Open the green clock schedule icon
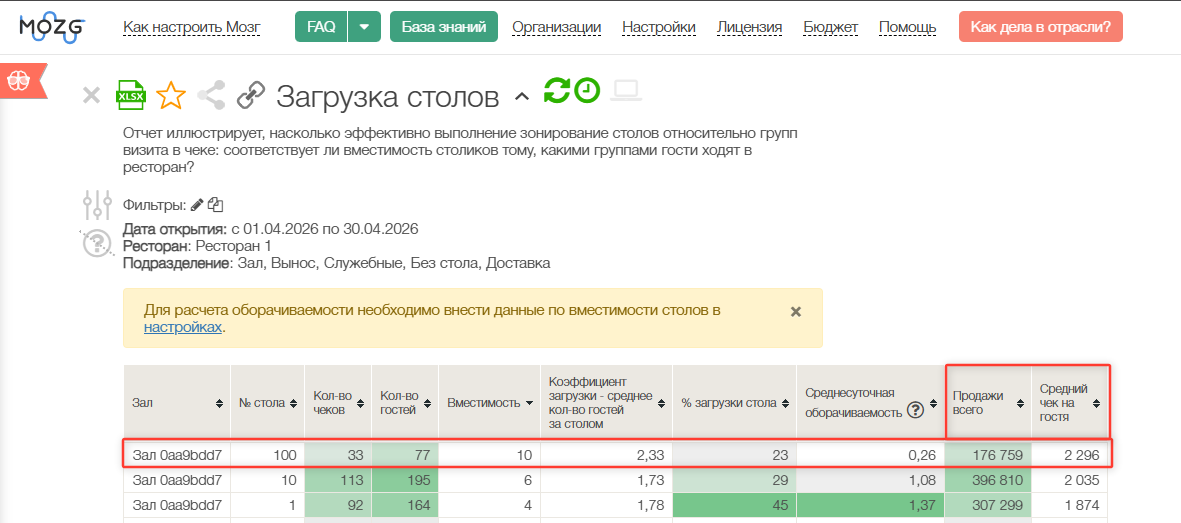This screenshot has width=1181, height=523. coord(587,90)
